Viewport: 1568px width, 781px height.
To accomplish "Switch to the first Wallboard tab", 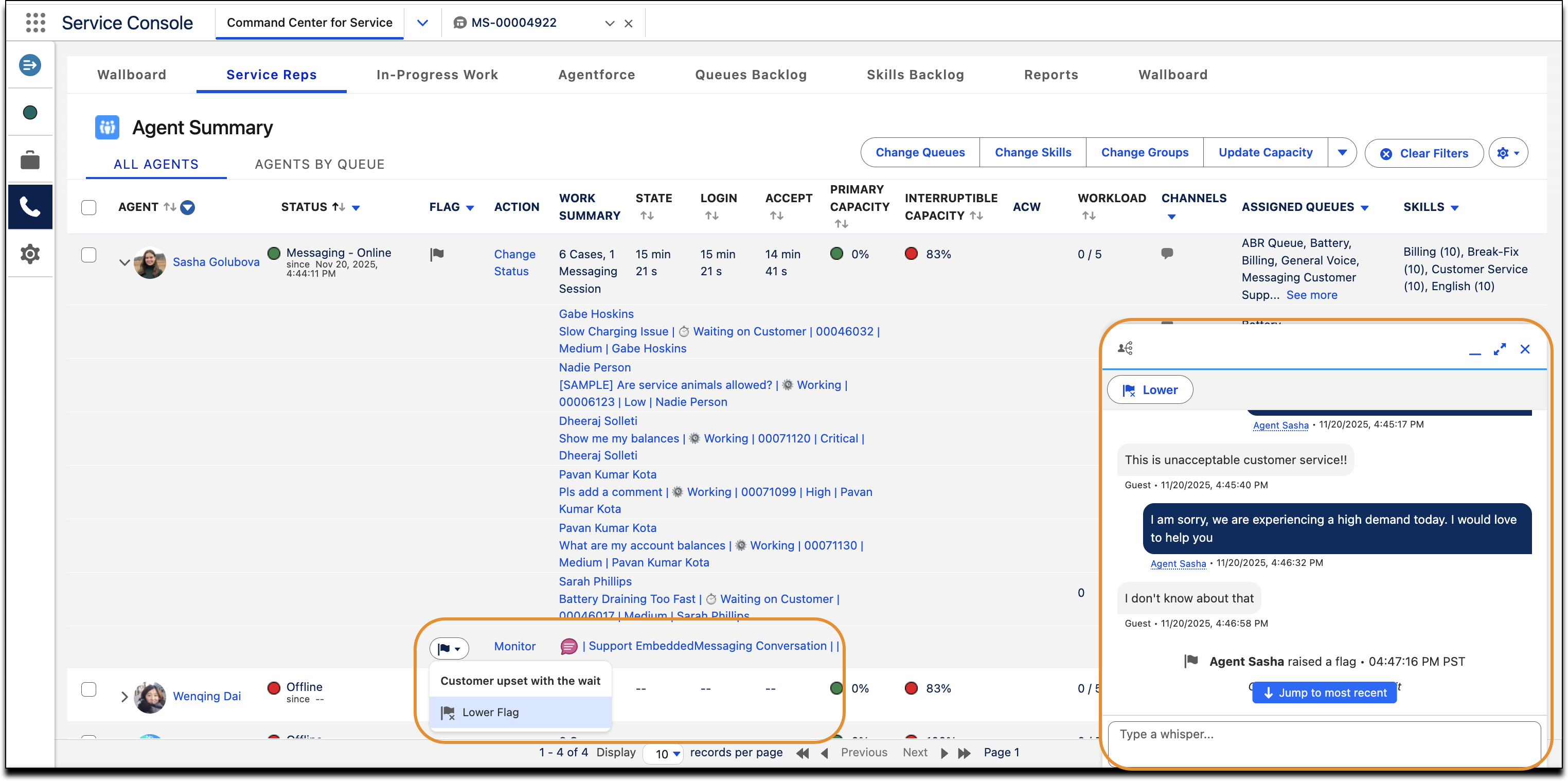I will tap(132, 74).
